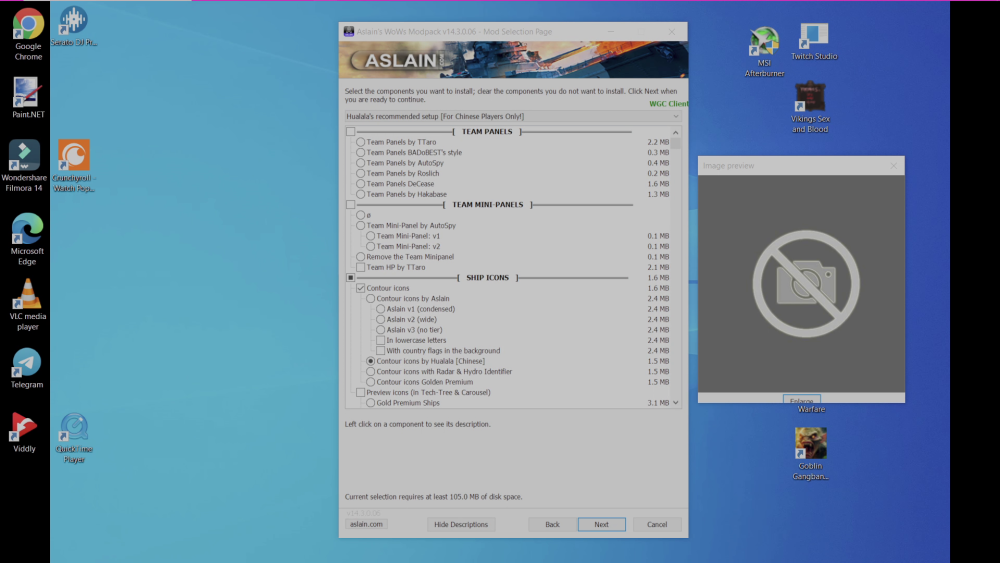The width and height of the screenshot is (1000, 563).
Task: Select Gold Premium Ships option
Action: click(371, 403)
